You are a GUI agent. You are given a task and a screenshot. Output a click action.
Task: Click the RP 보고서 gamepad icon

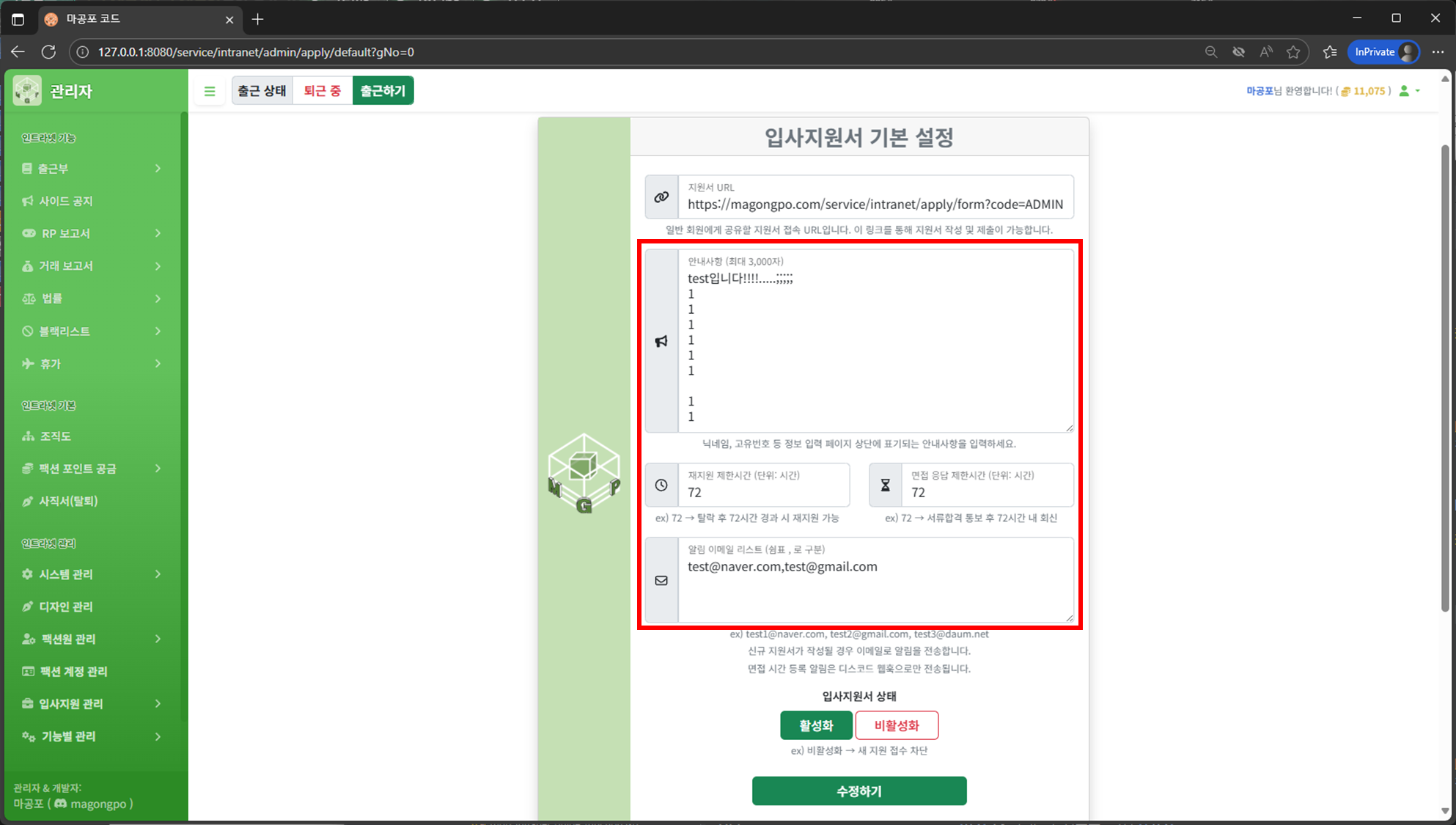29,233
